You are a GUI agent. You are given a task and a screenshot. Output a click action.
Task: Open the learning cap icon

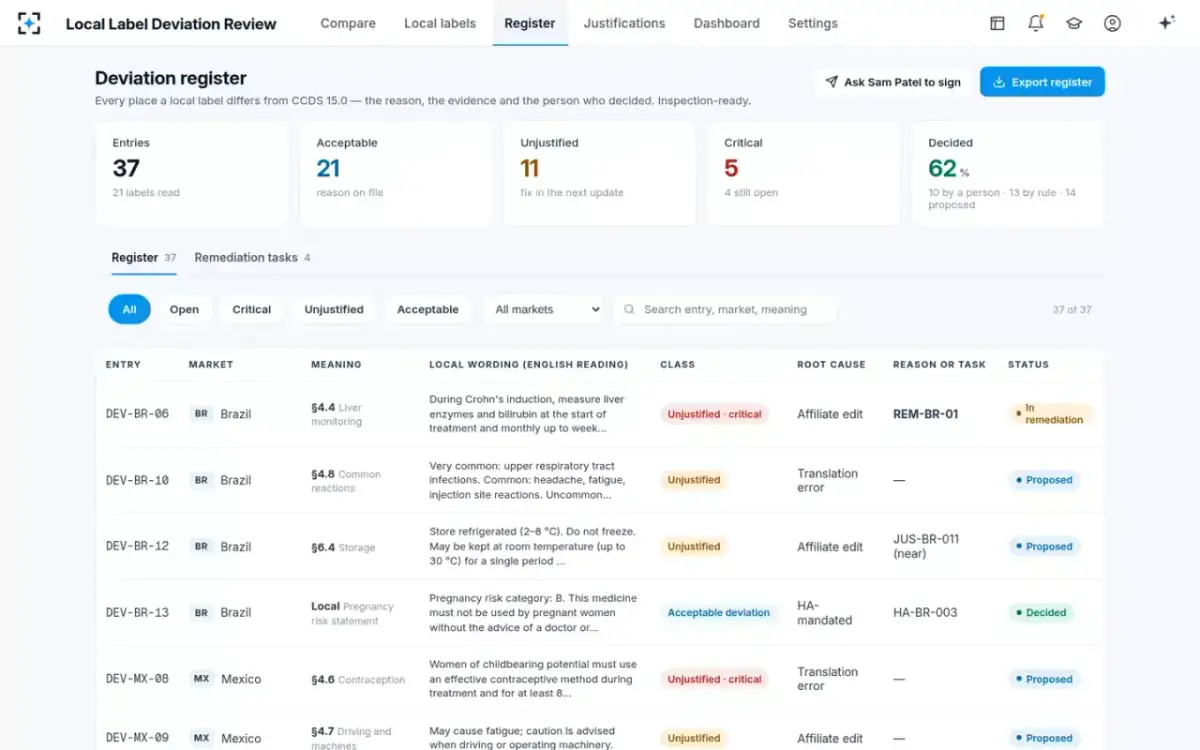point(1074,23)
